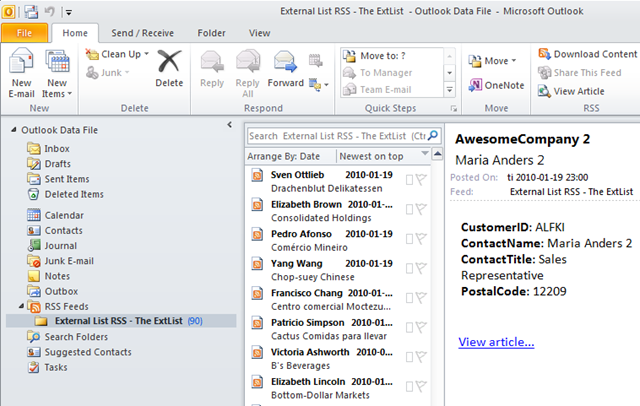Open the Move dropdown in ribbon

tap(492, 61)
